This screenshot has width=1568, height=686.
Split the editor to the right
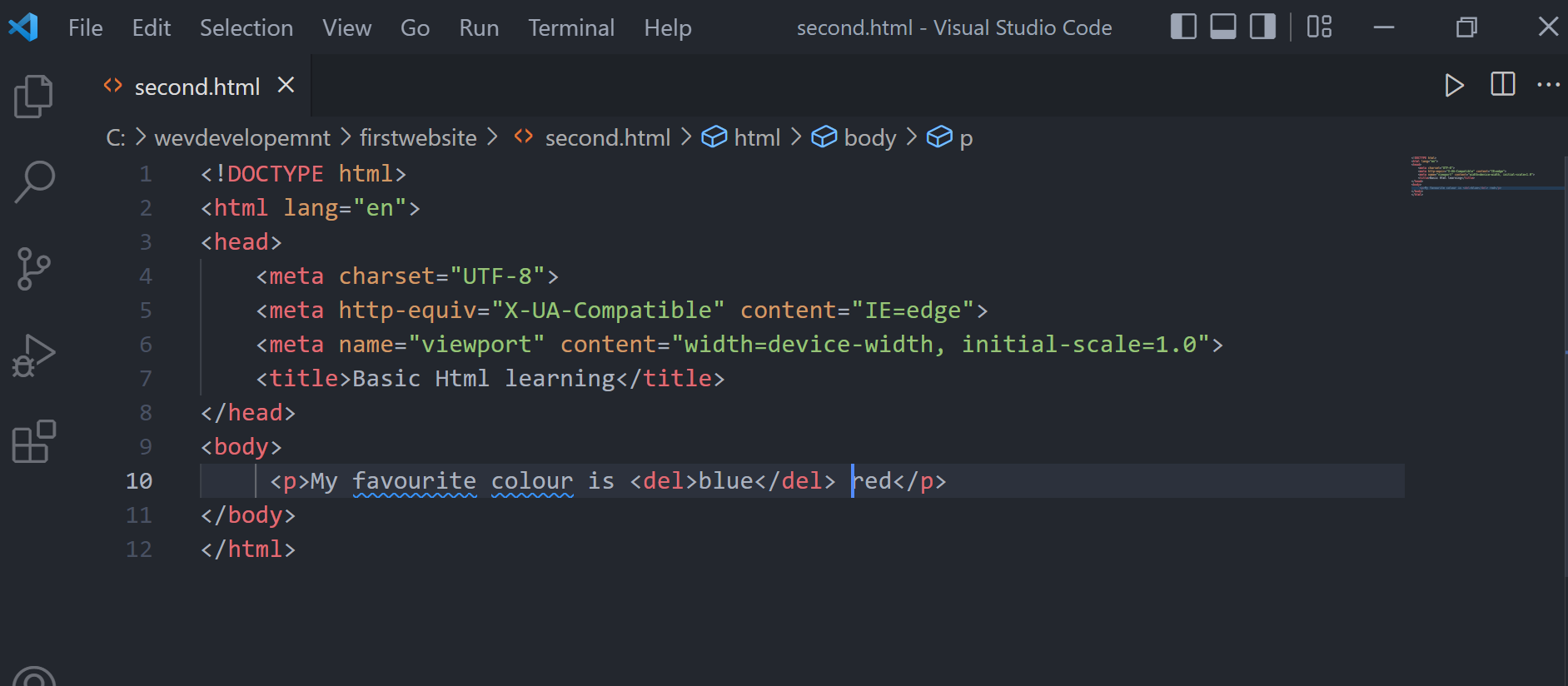point(1502,84)
